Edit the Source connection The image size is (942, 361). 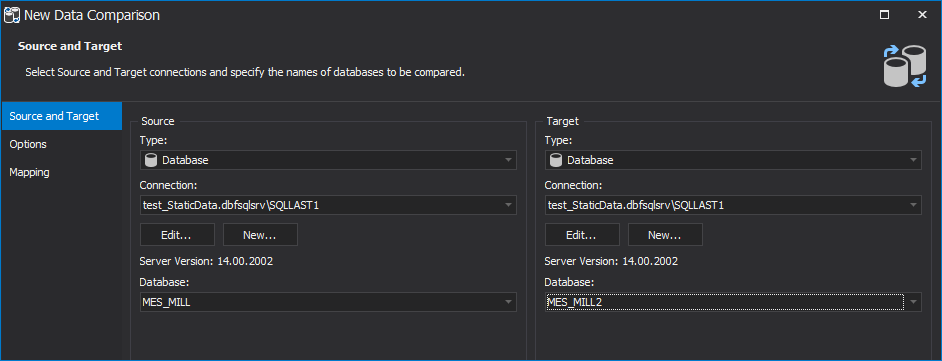(177, 235)
